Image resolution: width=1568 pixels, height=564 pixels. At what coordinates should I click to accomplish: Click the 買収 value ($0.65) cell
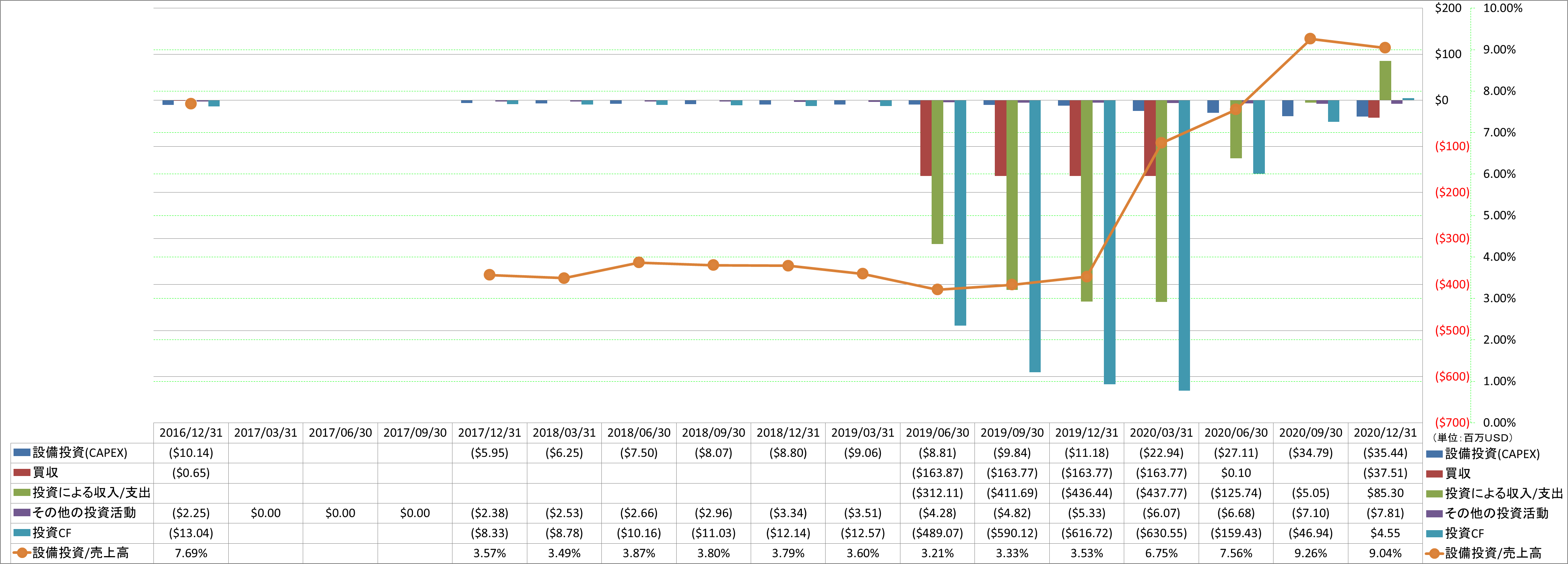click(191, 473)
